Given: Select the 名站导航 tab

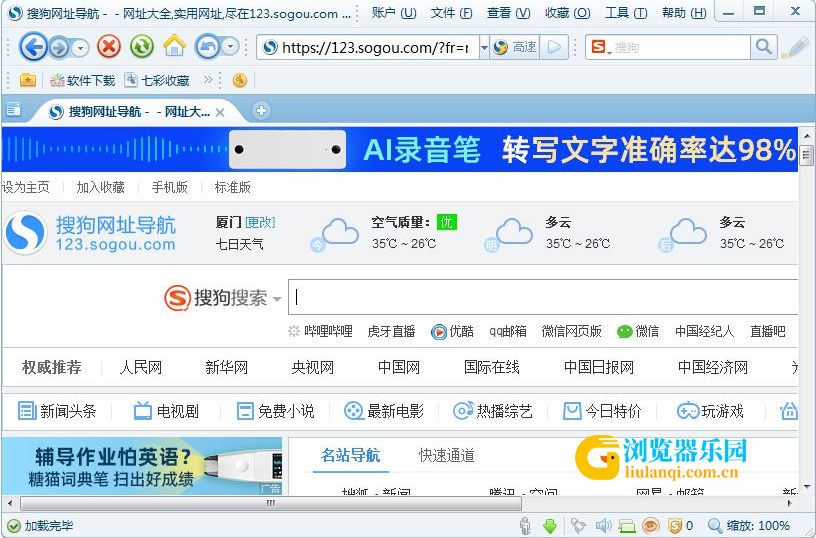Looking at the screenshot, I should (x=351, y=455).
